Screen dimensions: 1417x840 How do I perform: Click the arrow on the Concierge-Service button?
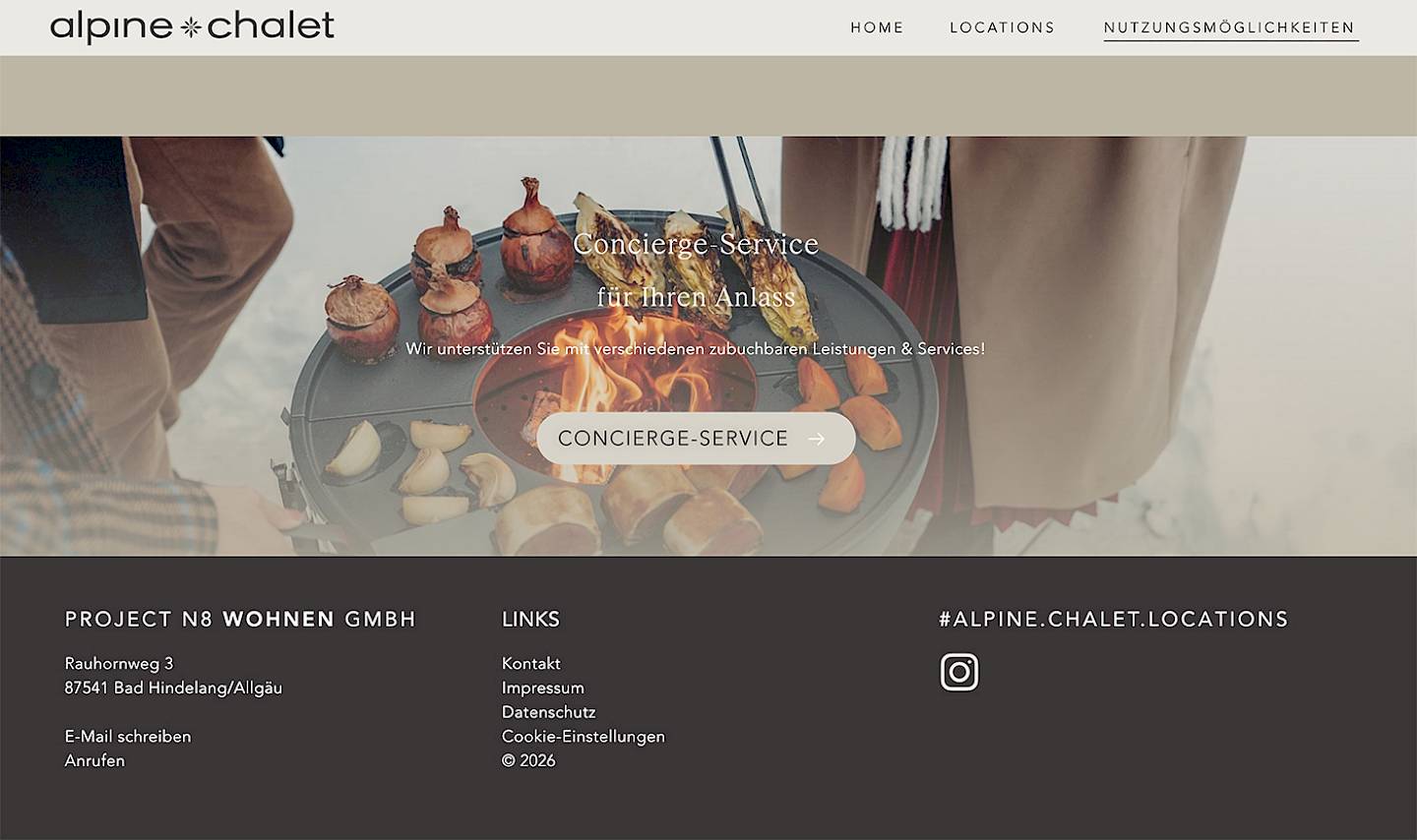816,439
